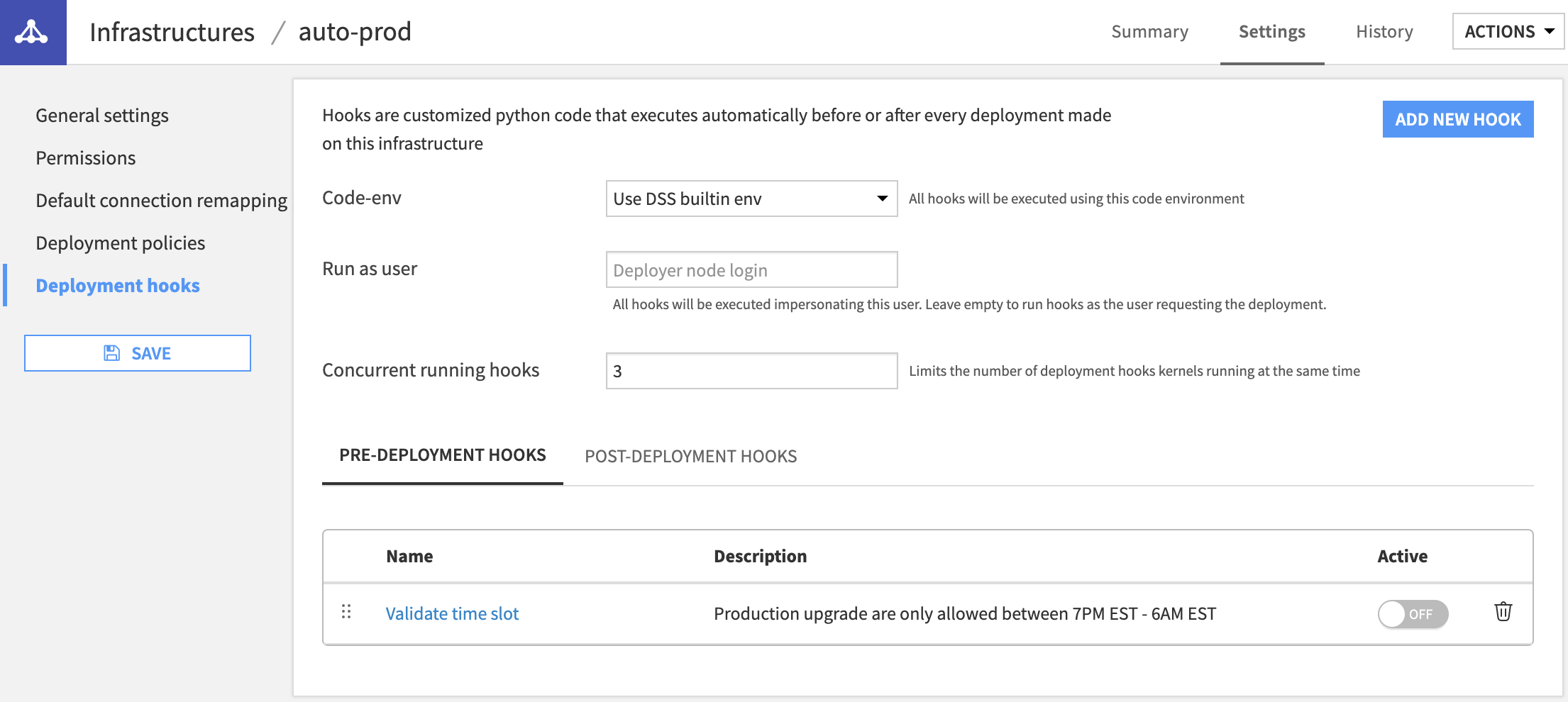This screenshot has width=1568, height=702.
Task: Click the auto-prod breadcrumb title
Action: coord(355,32)
